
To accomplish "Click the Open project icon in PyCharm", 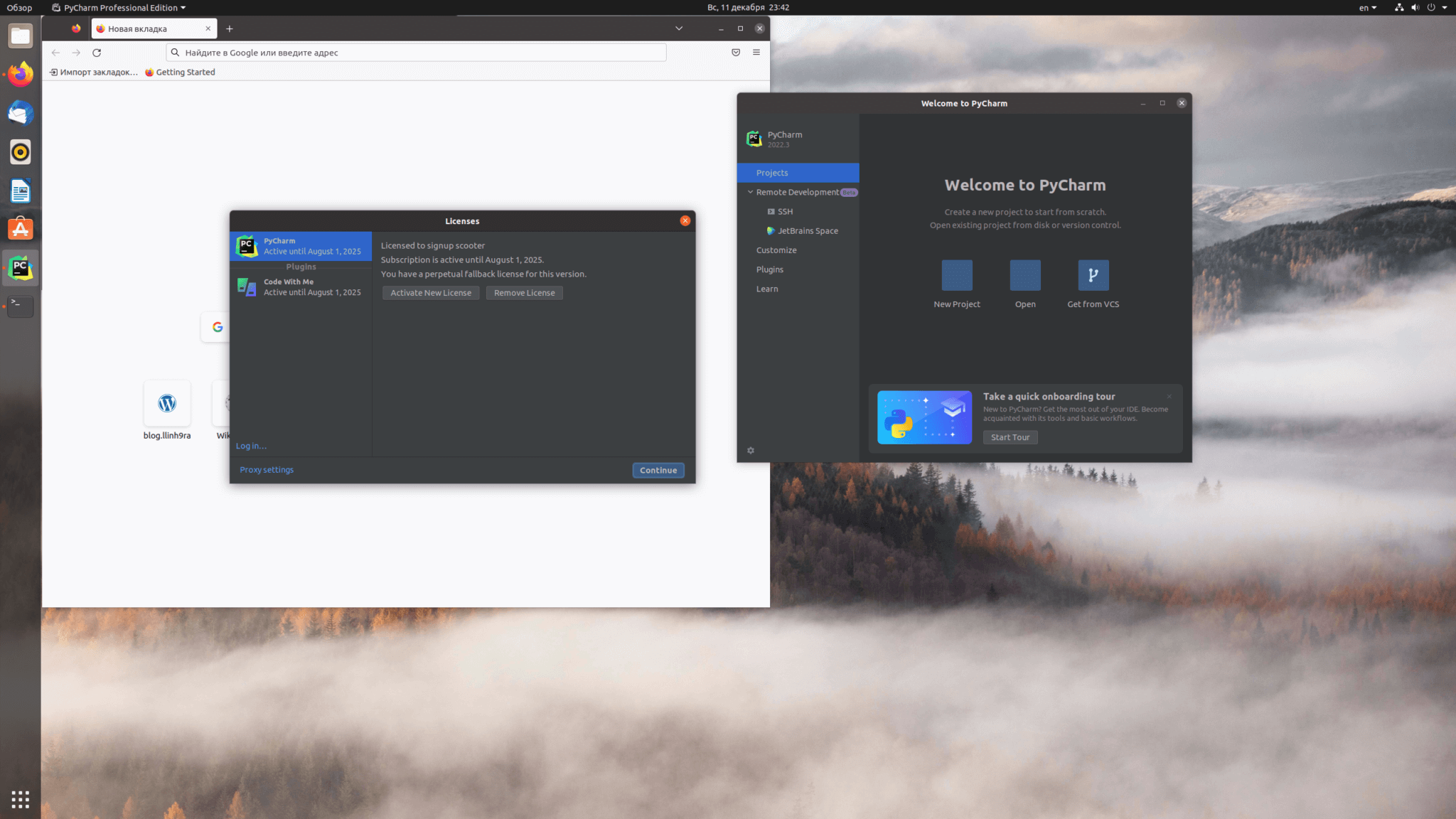I will coord(1024,275).
